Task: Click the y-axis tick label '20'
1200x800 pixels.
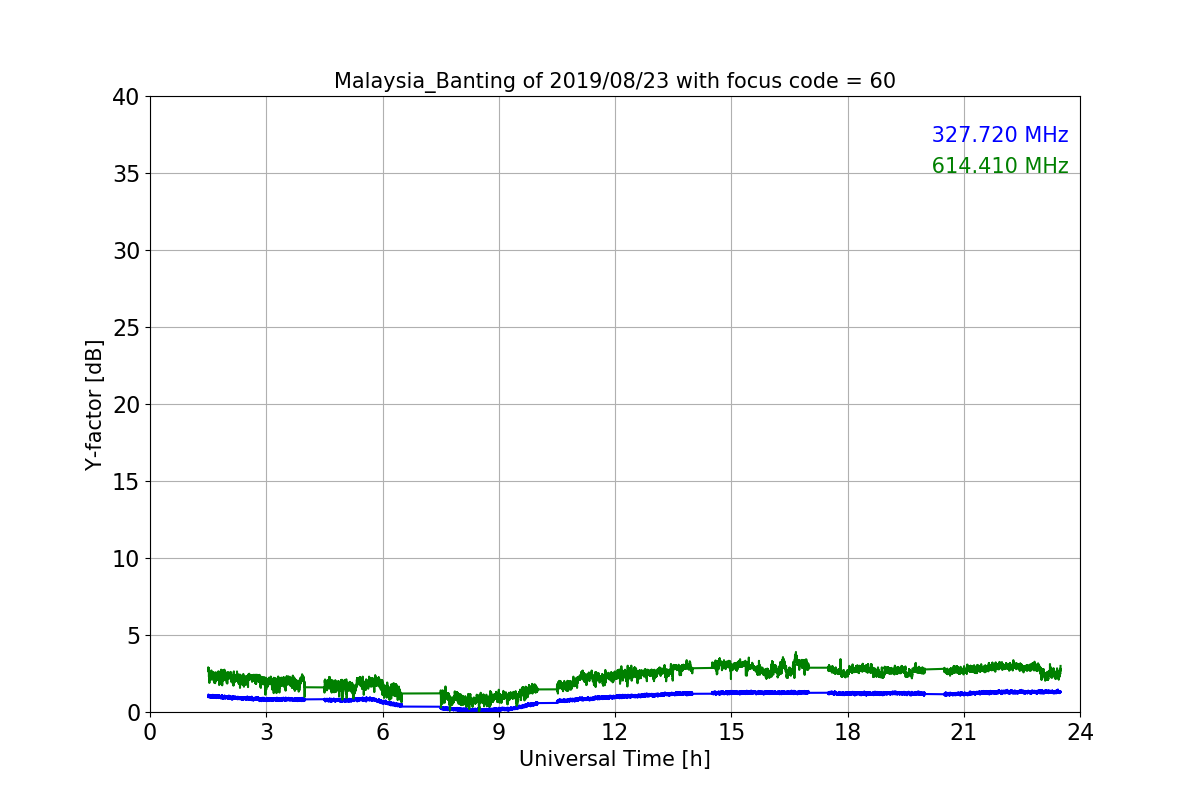Action: [x=126, y=405]
